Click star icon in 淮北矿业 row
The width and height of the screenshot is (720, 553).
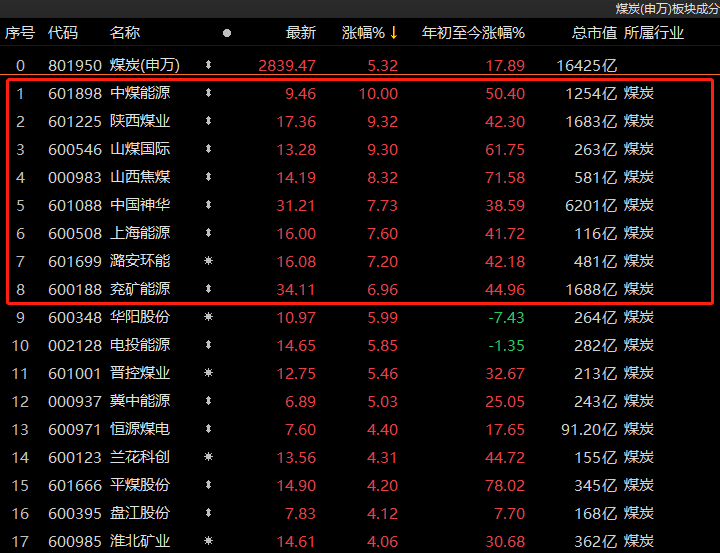pyautogui.click(x=208, y=541)
